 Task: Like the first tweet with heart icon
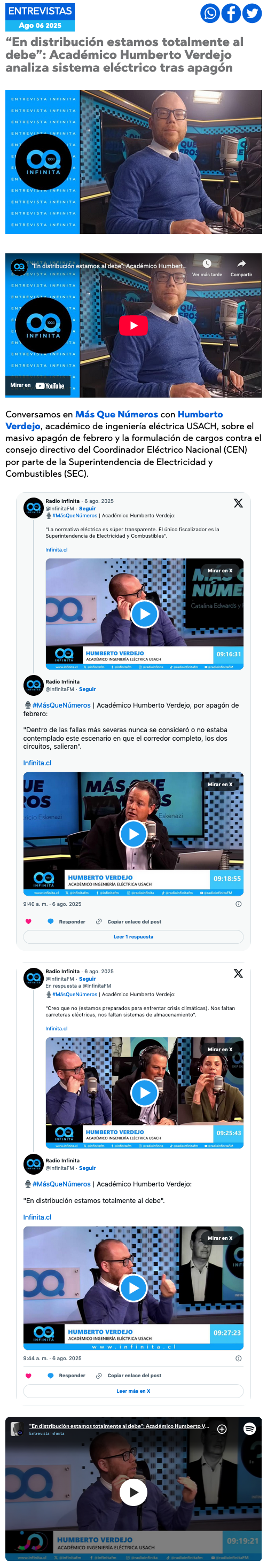(28, 921)
